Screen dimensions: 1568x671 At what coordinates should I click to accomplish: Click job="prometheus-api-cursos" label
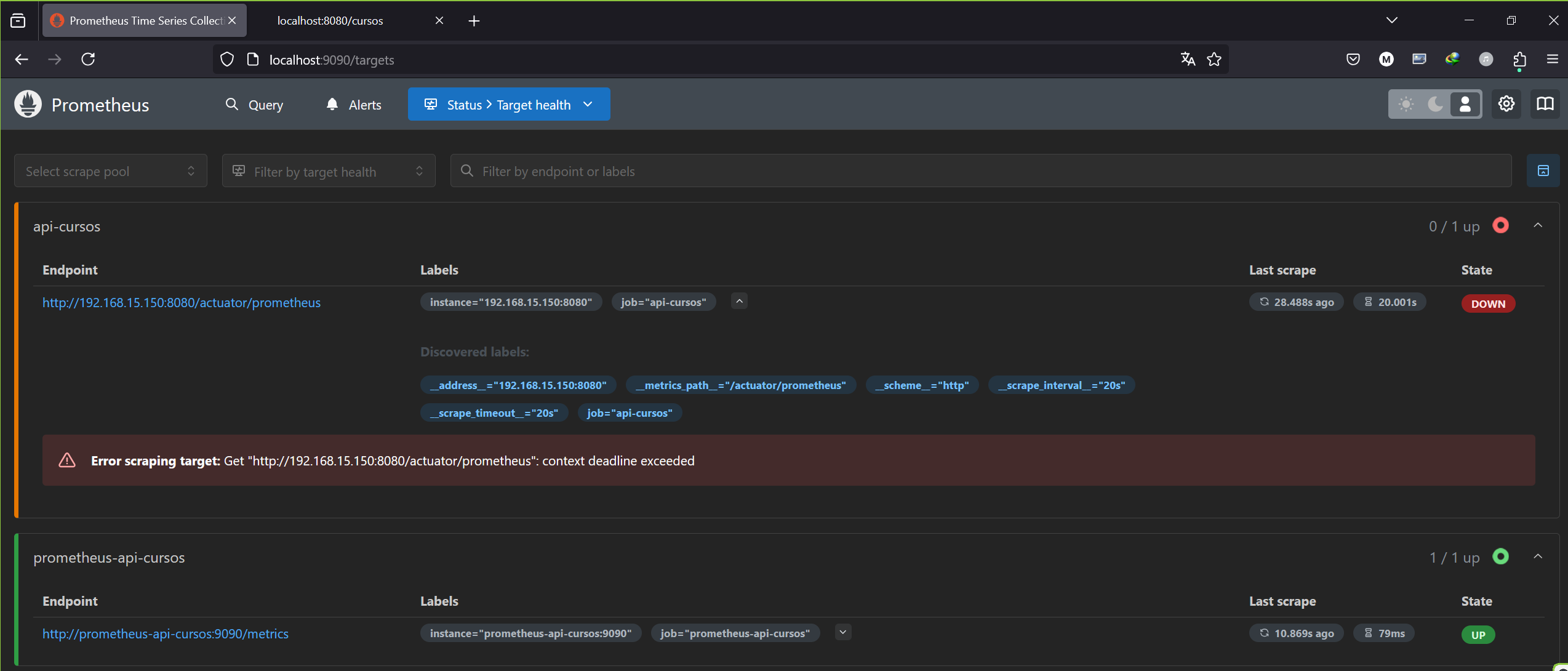pyautogui.click(x=735, y=633)
